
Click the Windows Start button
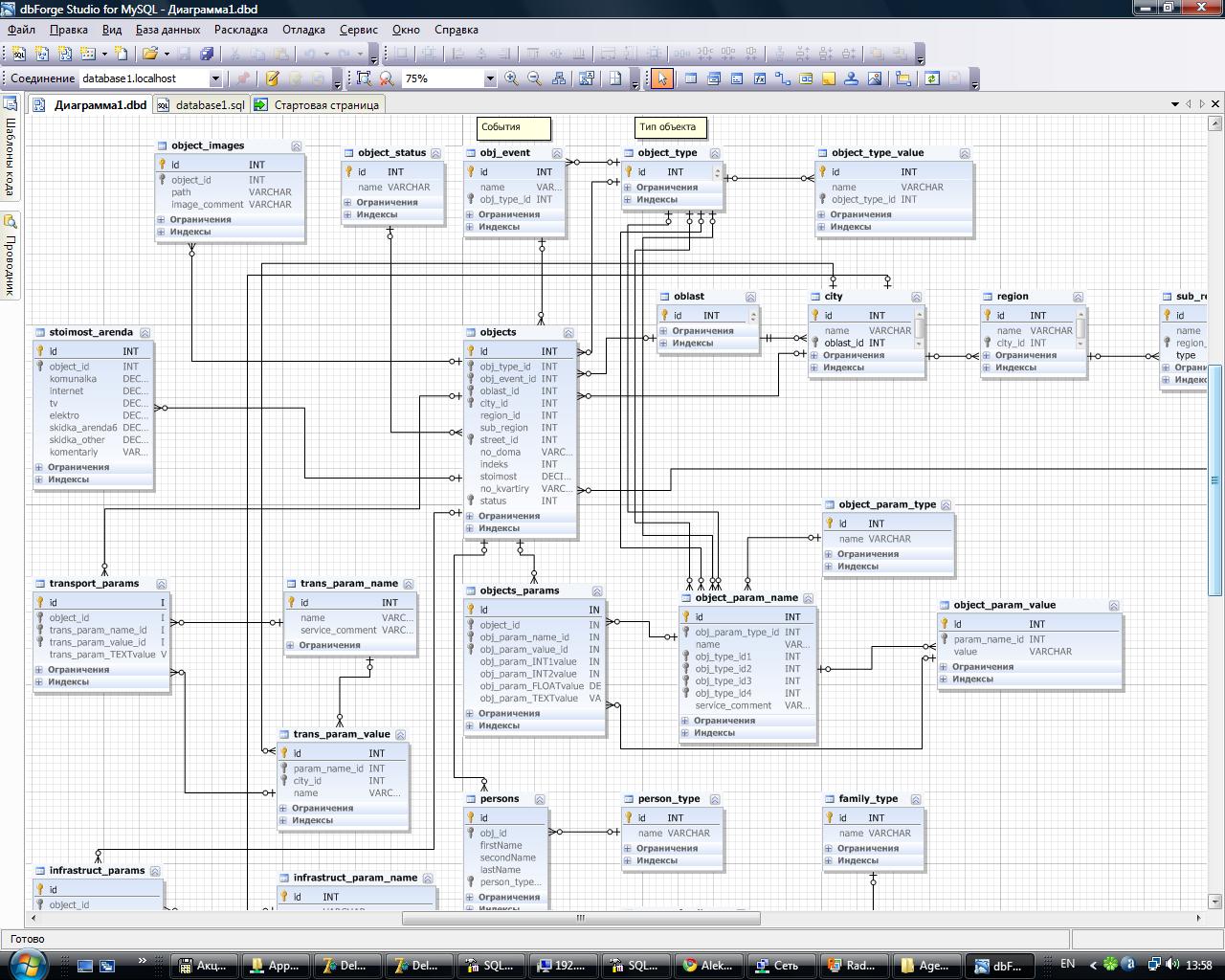click(28, 964)
